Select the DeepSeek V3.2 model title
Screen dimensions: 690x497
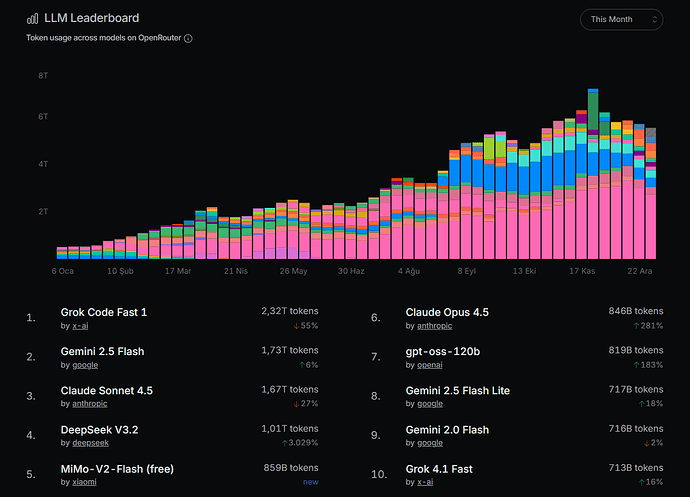99,430
